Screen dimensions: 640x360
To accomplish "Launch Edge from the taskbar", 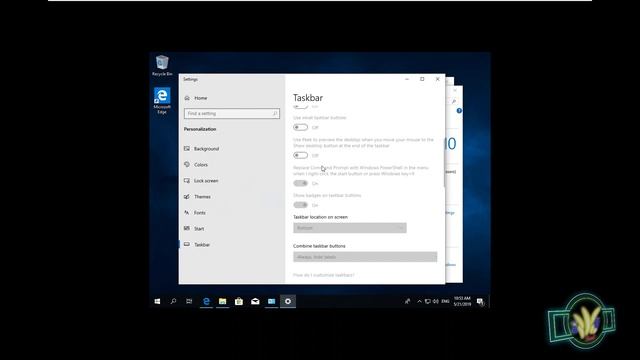I will point(206,301).
